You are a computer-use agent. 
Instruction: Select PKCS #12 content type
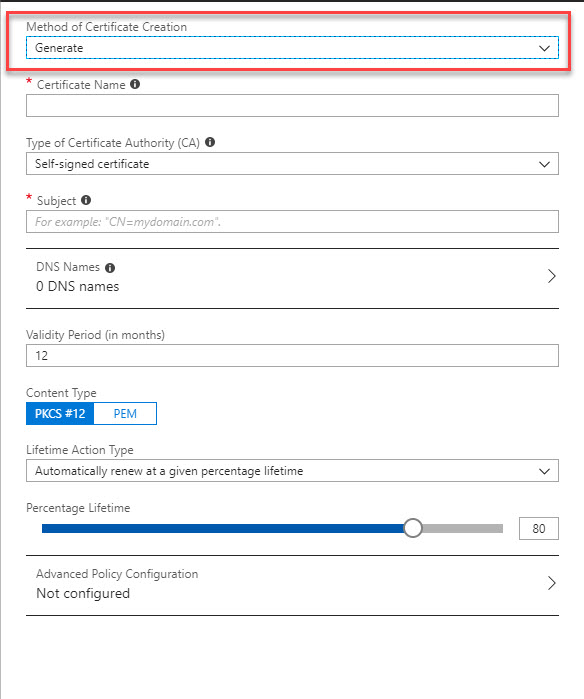tap(60, 414)
